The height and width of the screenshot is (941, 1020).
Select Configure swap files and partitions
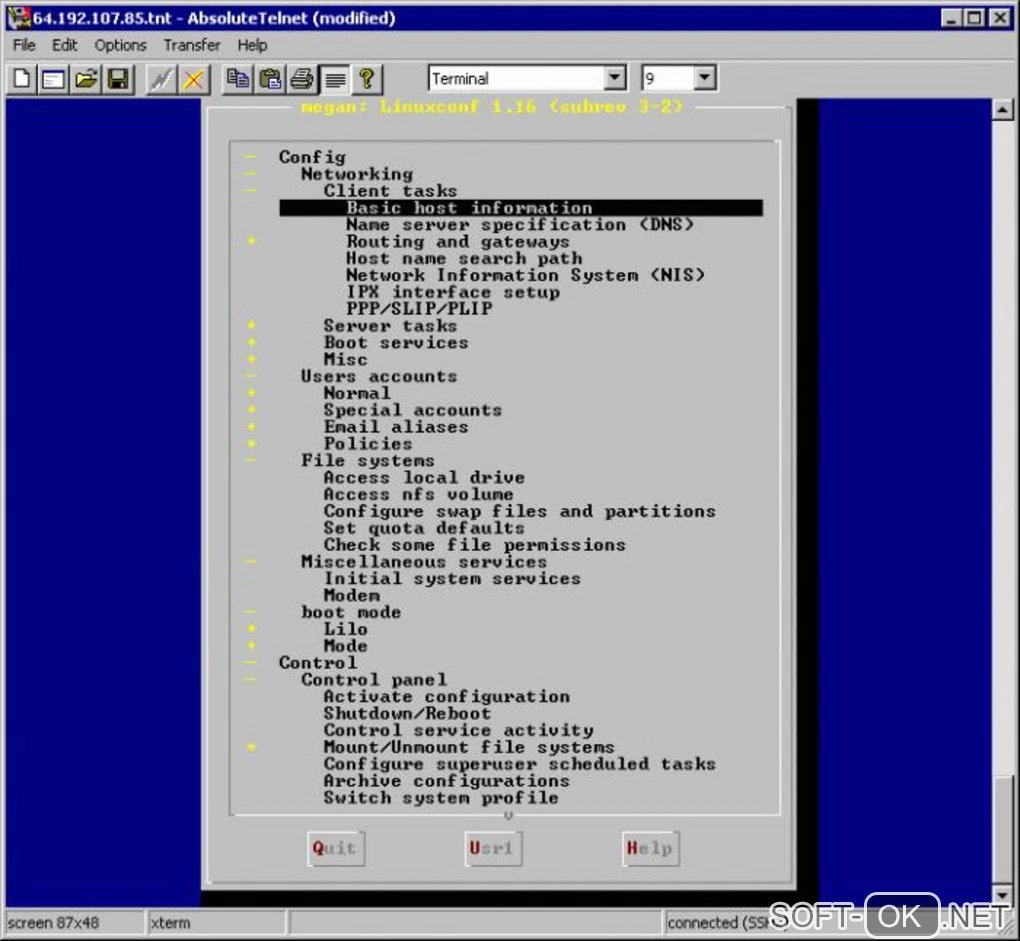(x=520, y=511)
